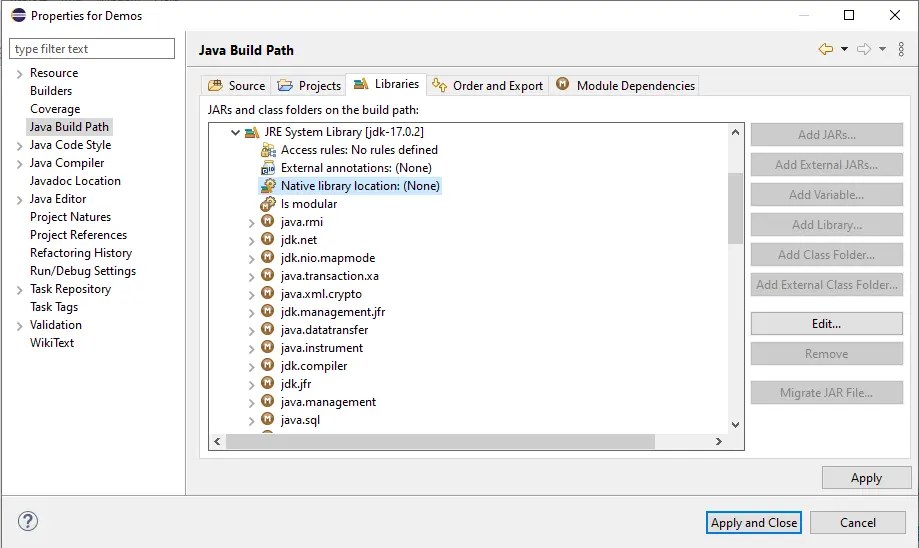Click the java.management module icon
Image resolution: width=919 pixels, height=548 pixels.
point(267,401)
